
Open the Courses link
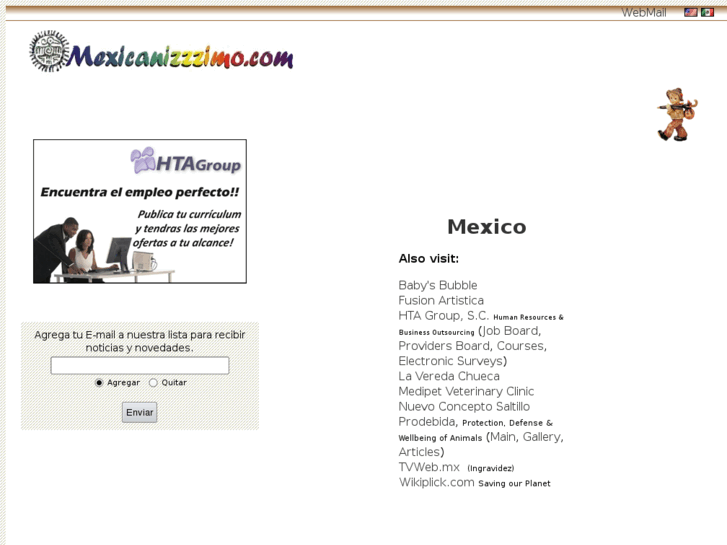(520, 346)
